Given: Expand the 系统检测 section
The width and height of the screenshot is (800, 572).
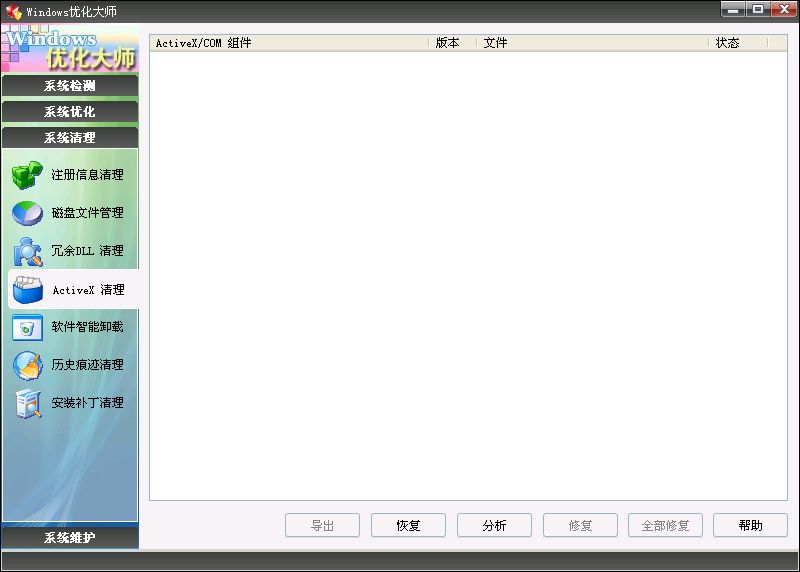Looking at the screenshot, I should pyautogui.click(x=70, y=86).
